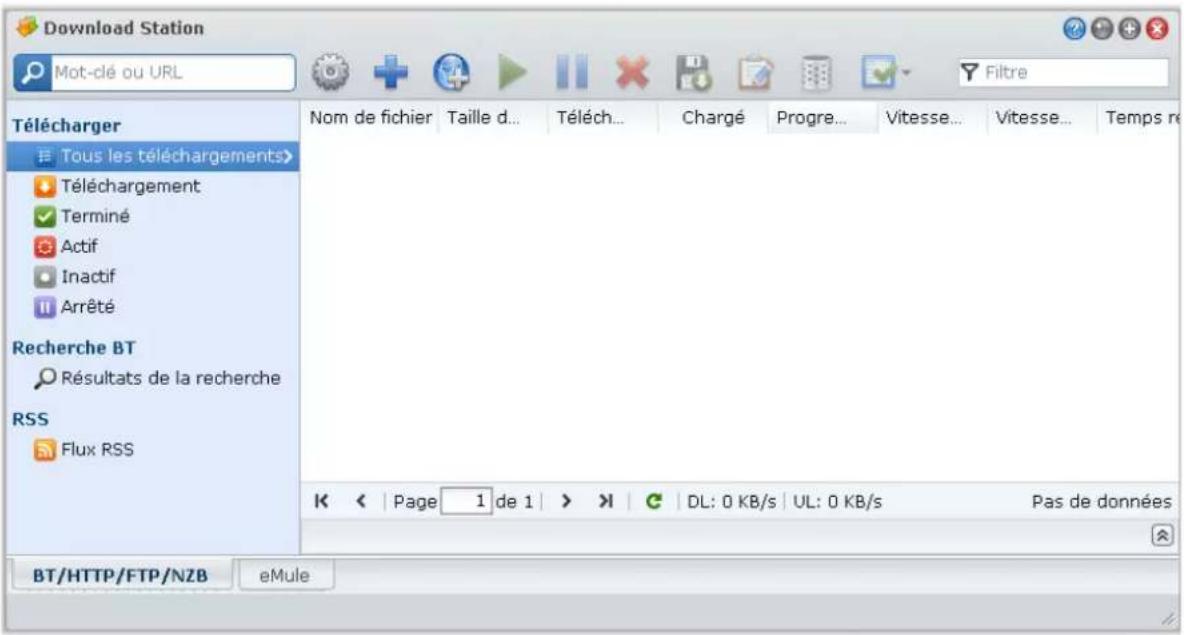Switch to the eMule tab
The image size is (1184, 635).
[x=285, y=576]
